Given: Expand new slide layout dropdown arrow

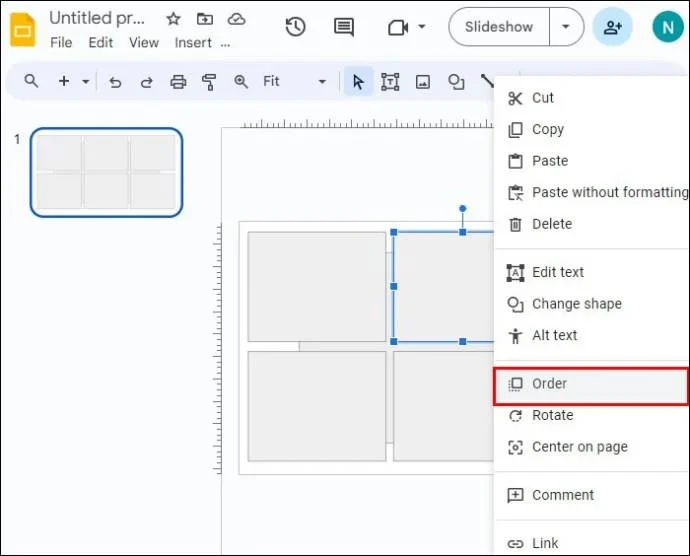Looking at the screenshot, I should (86, 82).
